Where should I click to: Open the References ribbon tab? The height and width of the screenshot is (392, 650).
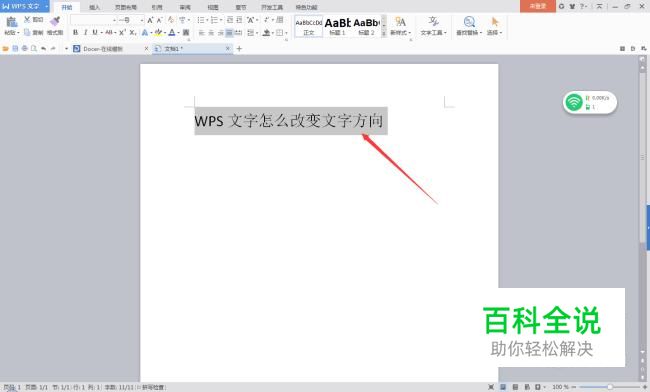click(x=157, y=7)
